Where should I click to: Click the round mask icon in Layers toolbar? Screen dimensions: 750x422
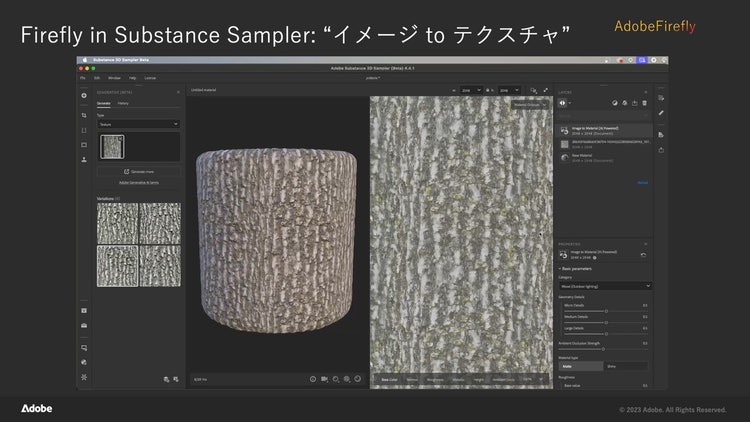click(615, 103)
